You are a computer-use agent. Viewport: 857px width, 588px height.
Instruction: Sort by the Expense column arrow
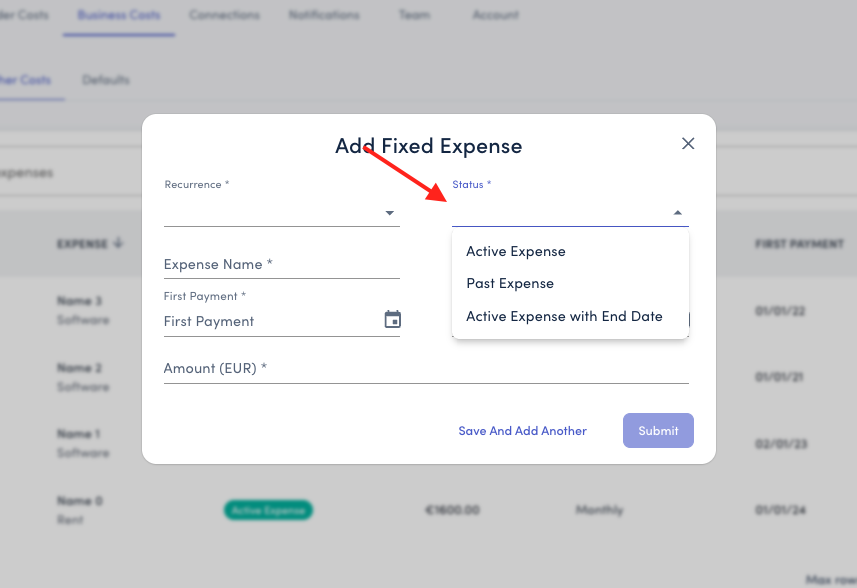tap(118, 243)
